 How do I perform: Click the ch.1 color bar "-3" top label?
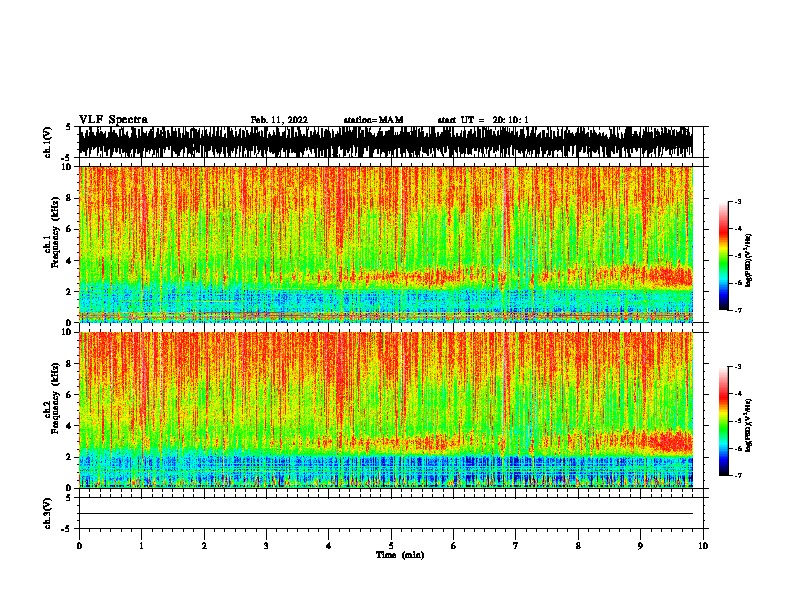click(x=737, y=202)
